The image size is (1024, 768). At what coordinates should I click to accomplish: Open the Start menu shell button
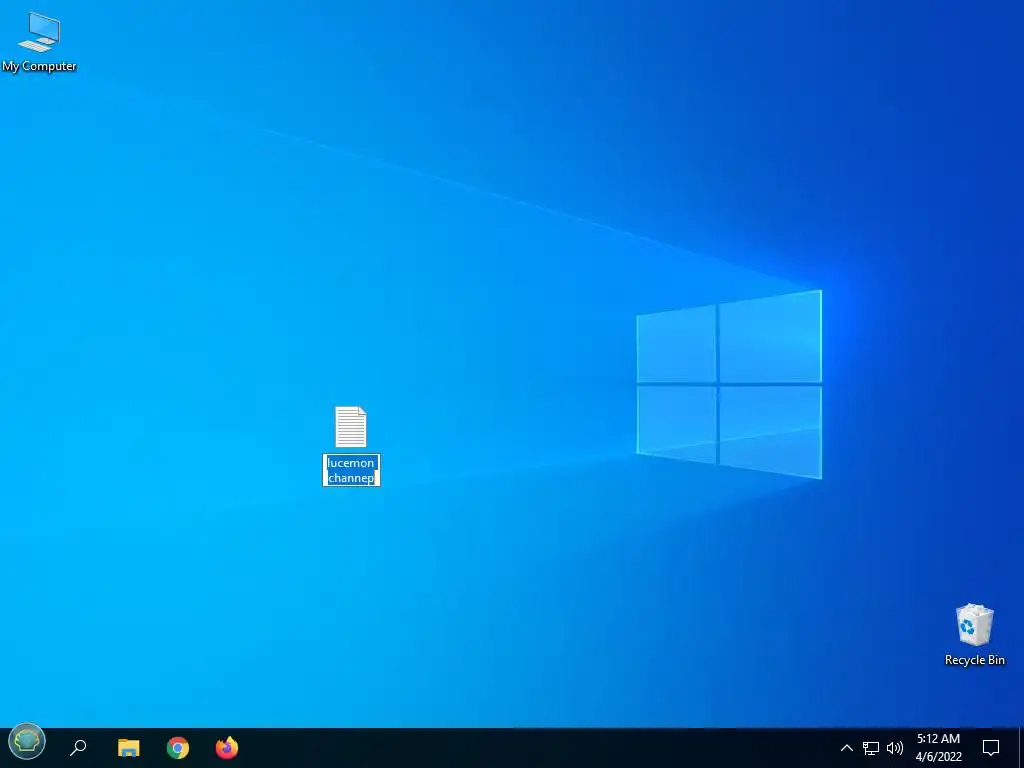click(x=27, y=741)
